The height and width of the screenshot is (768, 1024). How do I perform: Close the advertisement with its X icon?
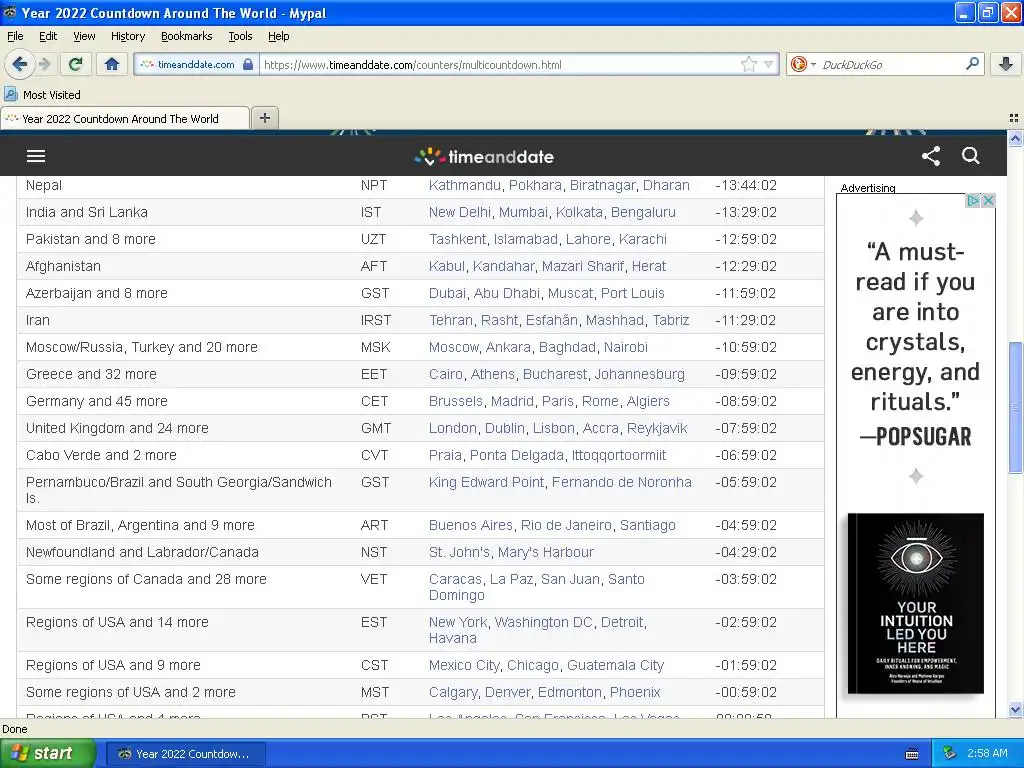click(988, 200)
